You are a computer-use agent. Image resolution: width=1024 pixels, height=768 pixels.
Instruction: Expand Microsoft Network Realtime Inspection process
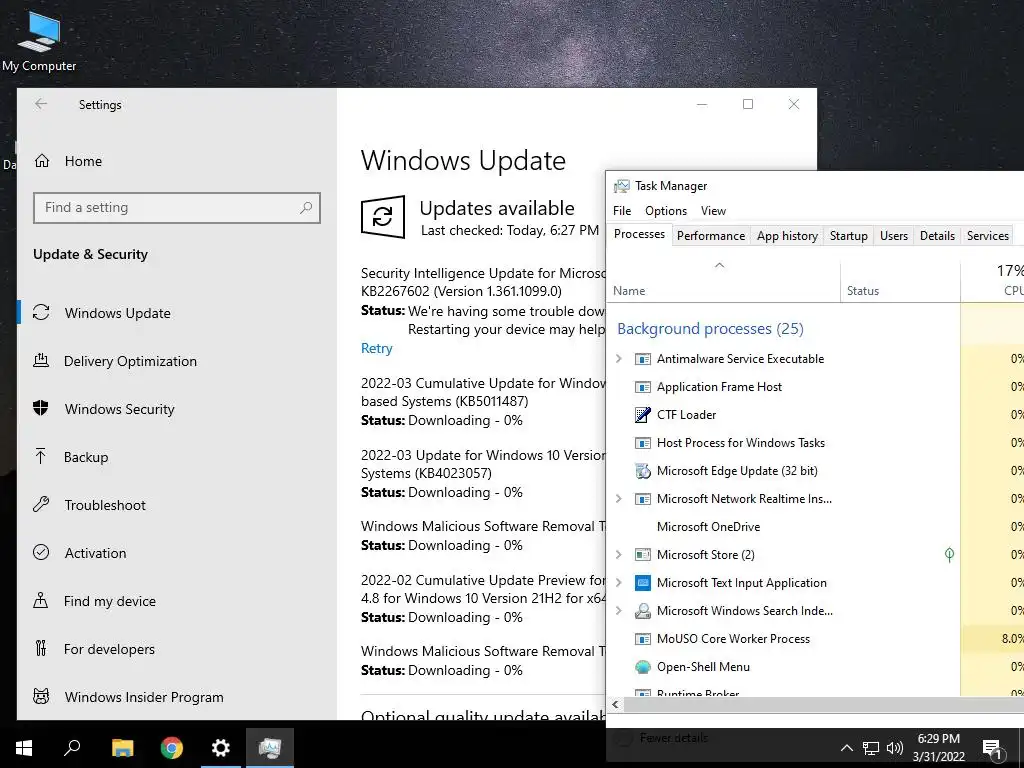tap(619, 499)
